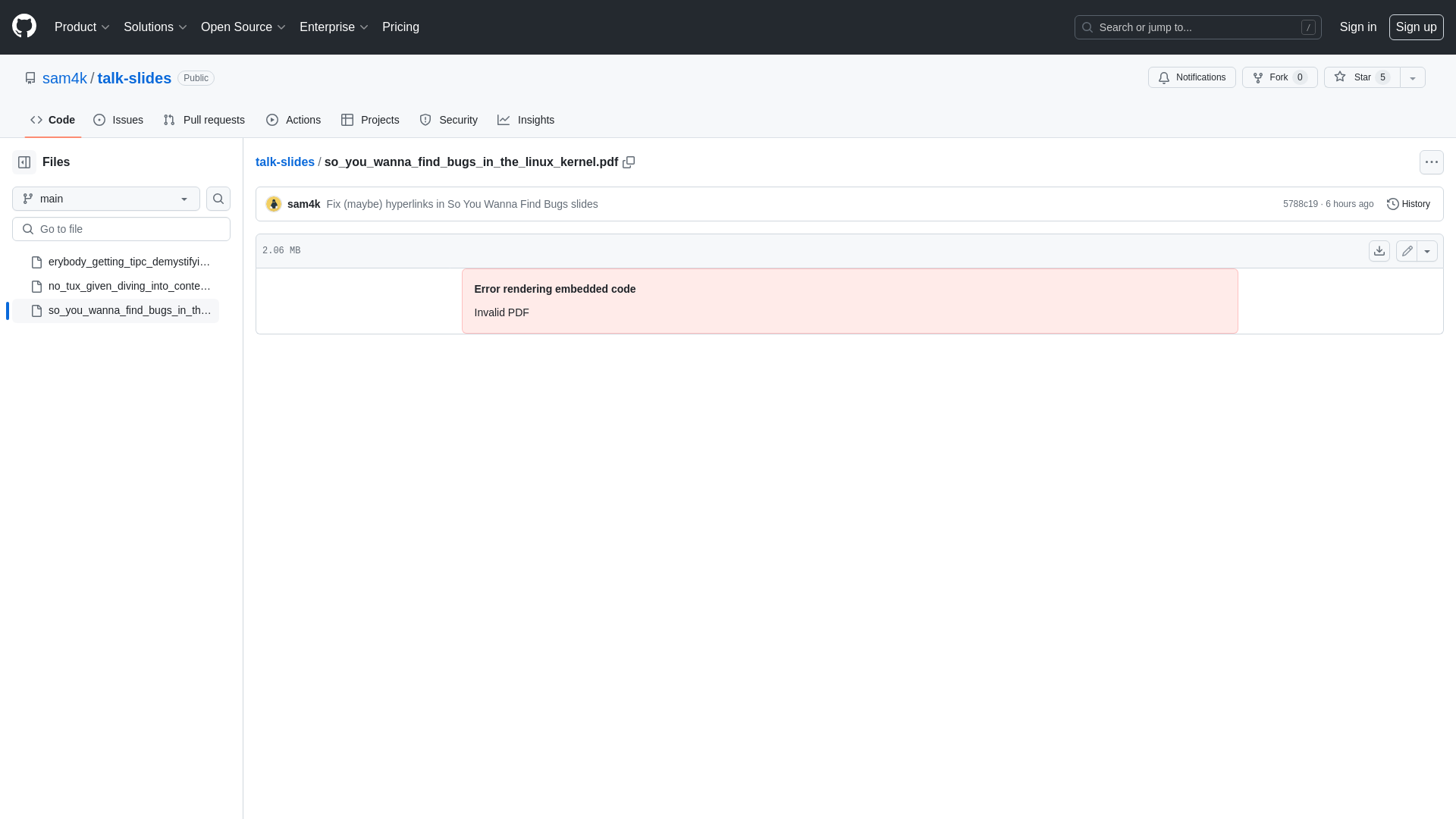Star the talk-slides repository
Image resolution: width=1456 pixels, height=819 pixels.
[1362, 77]
